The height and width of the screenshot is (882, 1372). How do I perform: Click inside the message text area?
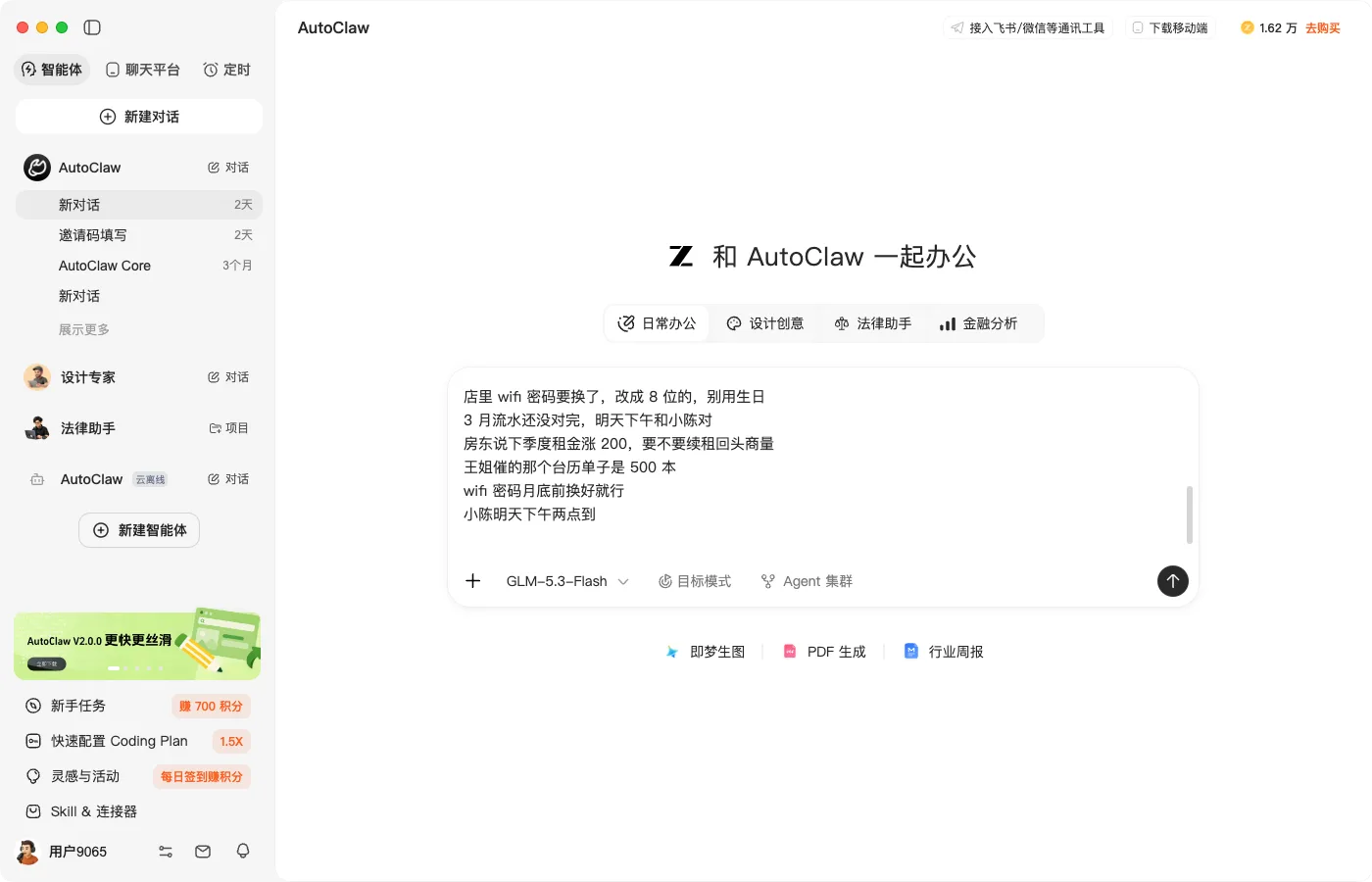click(x=821, y=456)
